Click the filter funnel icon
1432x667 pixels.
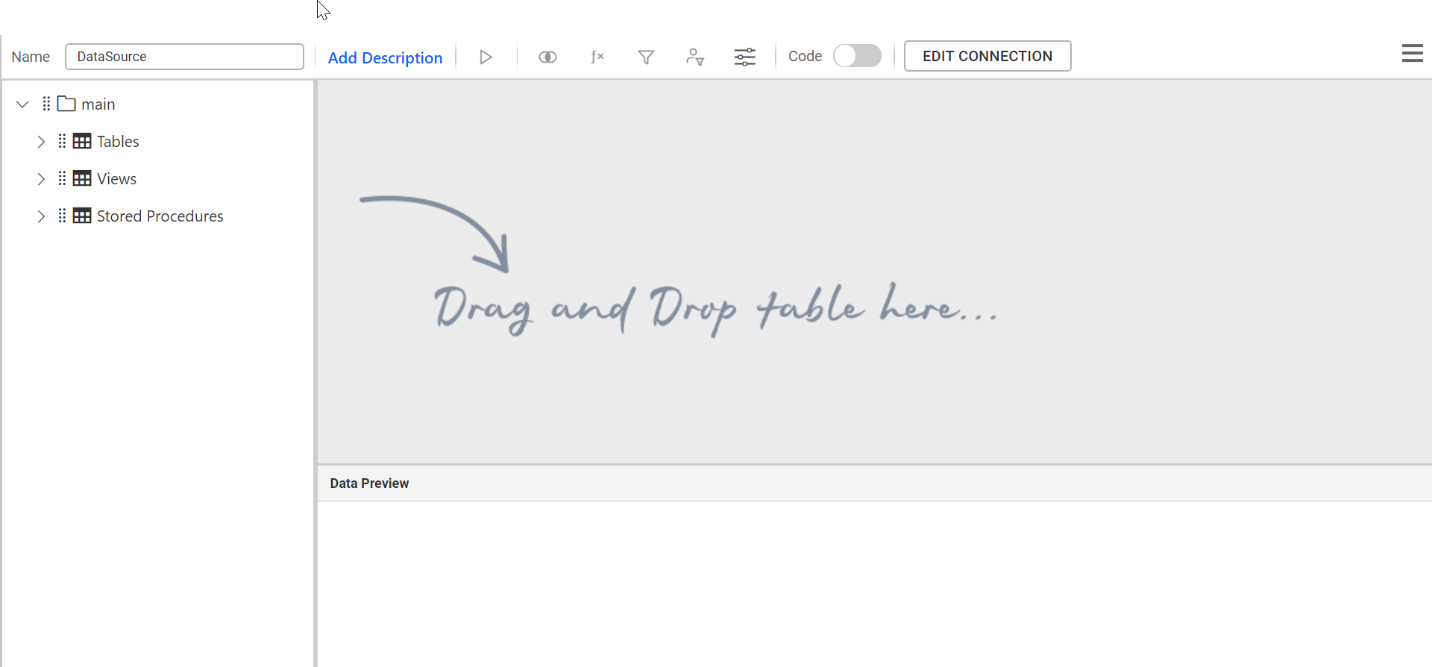[x=646, y=57]
